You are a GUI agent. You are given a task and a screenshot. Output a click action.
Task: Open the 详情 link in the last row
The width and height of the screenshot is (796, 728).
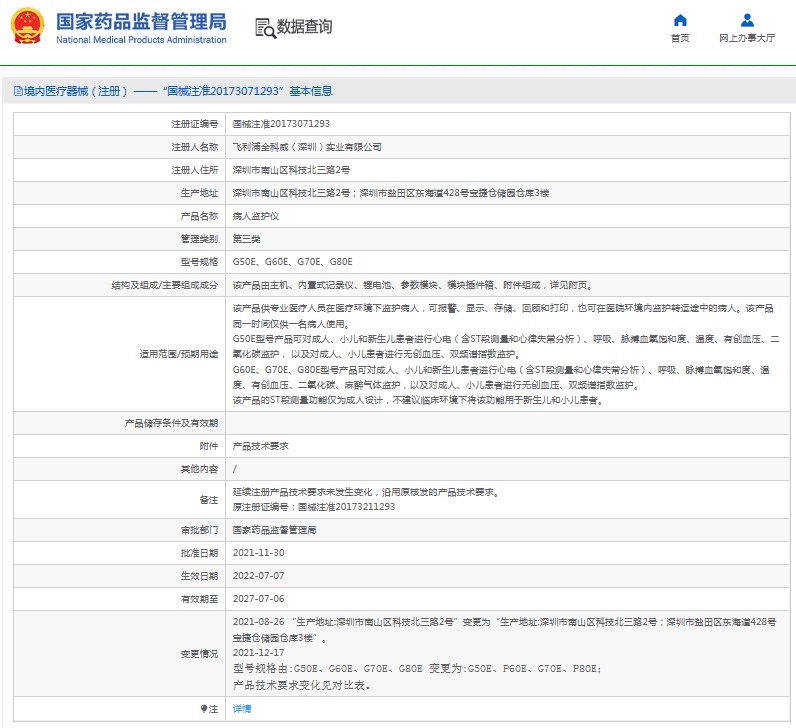242,709
